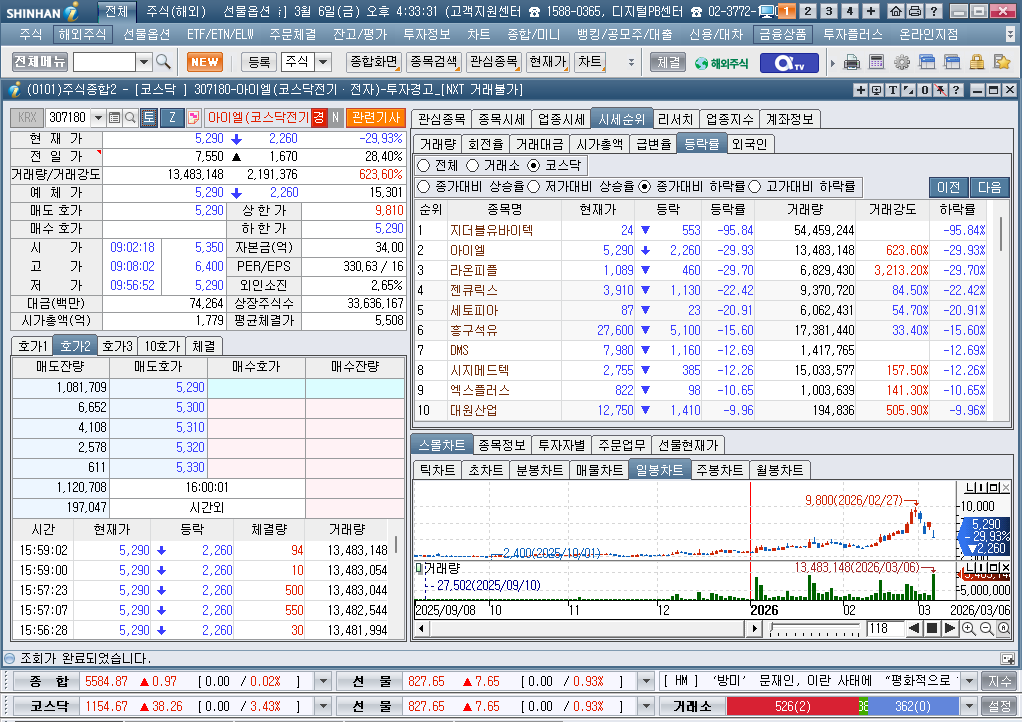Click the 다음 next page button
The width and height of the screenshot is (1022, 722).
point(989,187)
